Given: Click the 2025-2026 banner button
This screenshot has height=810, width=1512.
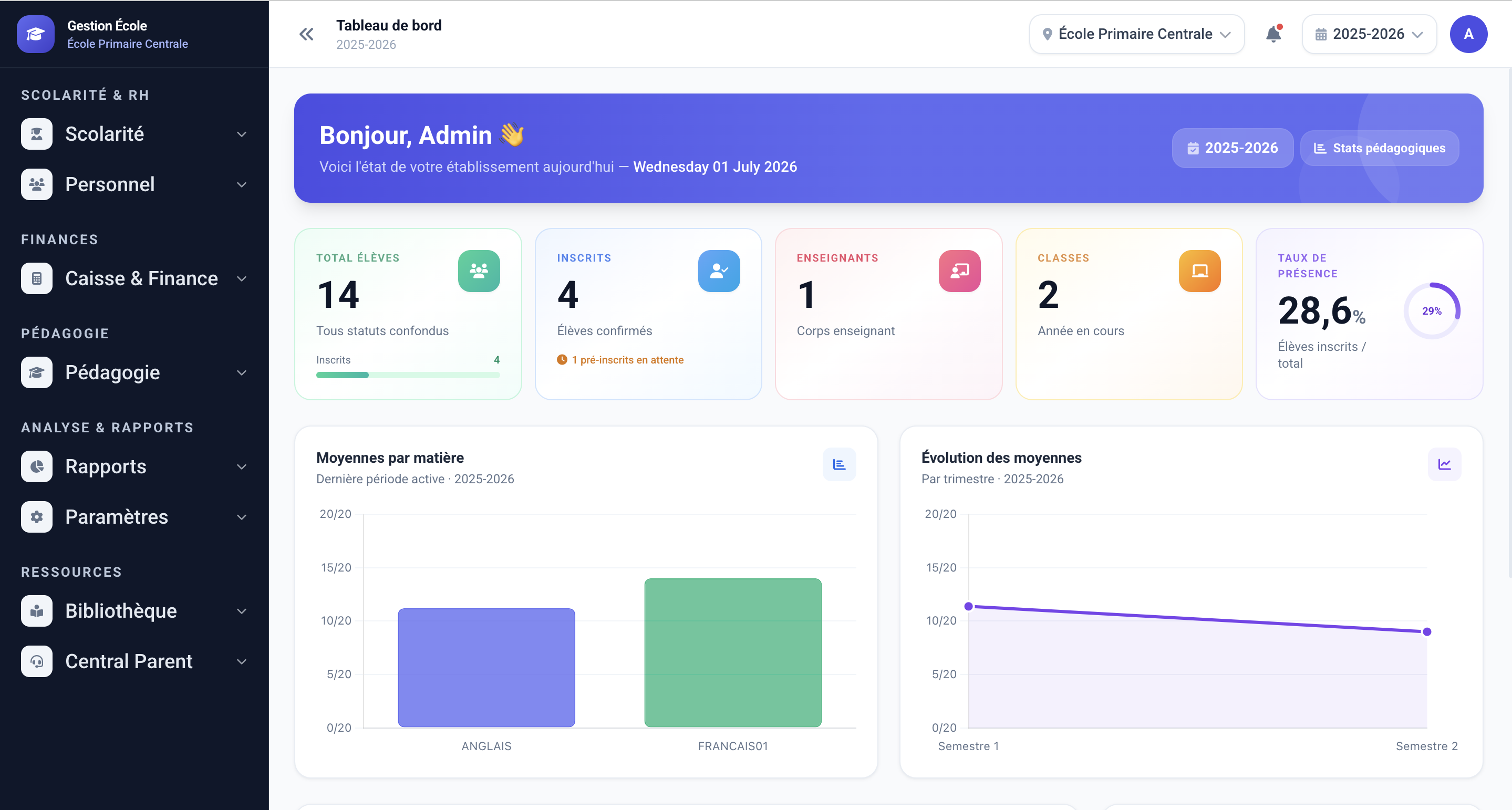Looking at the screenshot, I should click(x=1232, y=148).
